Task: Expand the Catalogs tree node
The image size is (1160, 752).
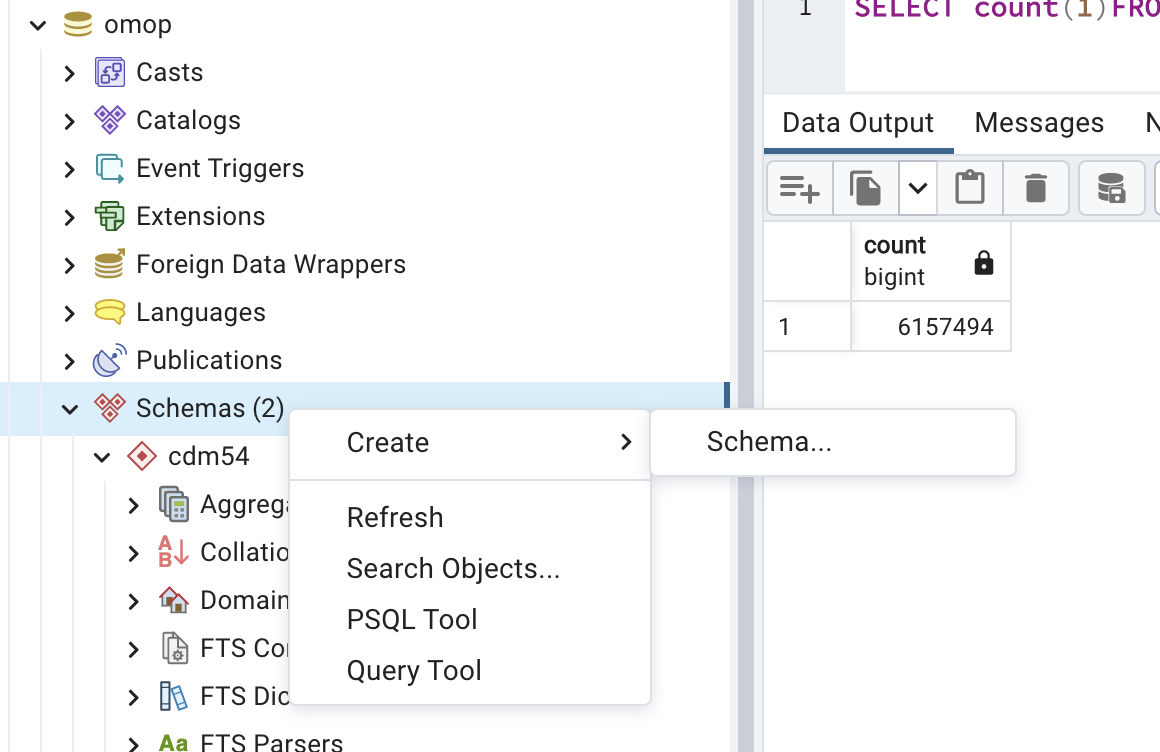Action: tap(69, 121)
